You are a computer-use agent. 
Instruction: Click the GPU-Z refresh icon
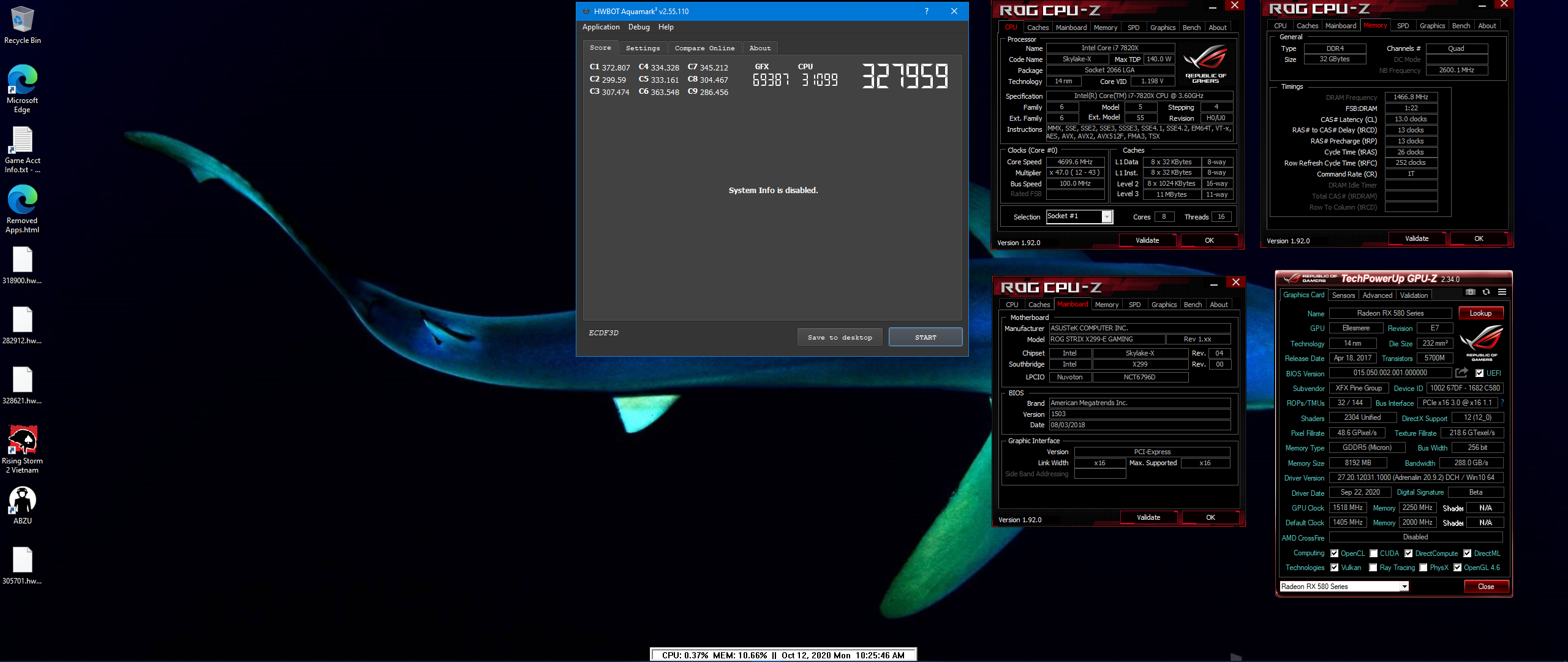coord(1486,292)
